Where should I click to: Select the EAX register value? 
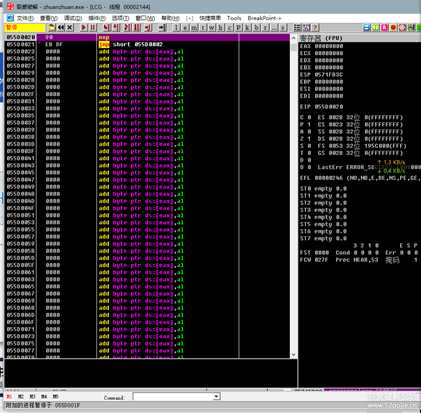(329, 46)
